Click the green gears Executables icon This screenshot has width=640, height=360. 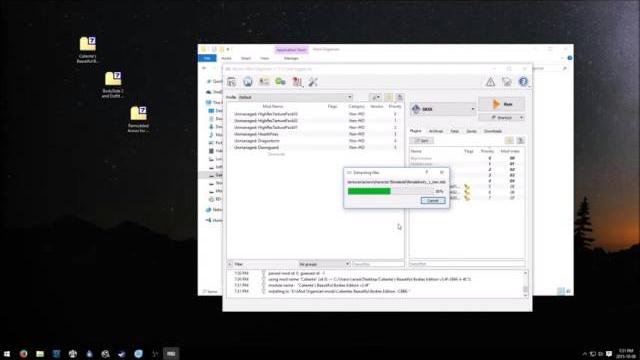pyautogui.click(x=280, y=82)
